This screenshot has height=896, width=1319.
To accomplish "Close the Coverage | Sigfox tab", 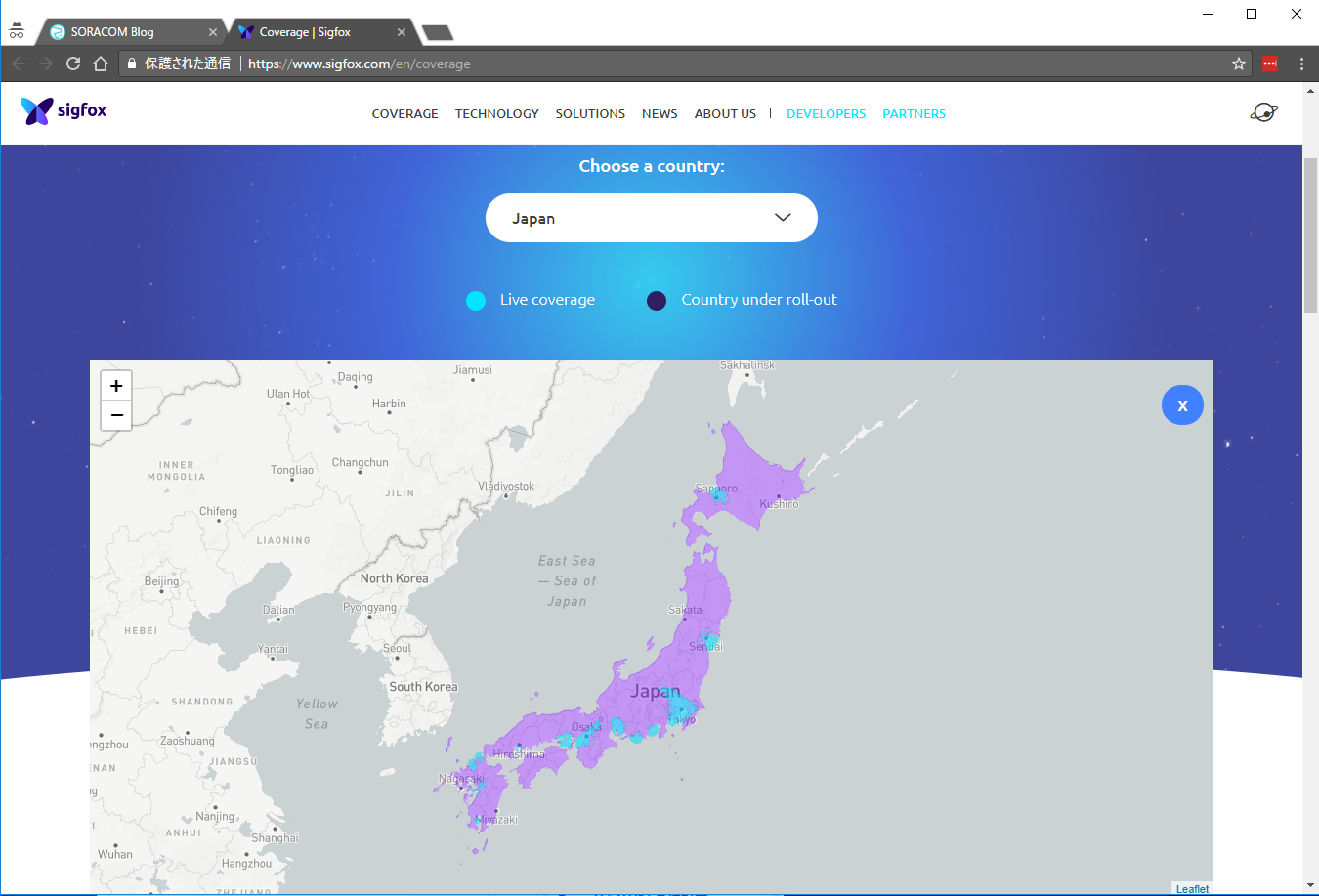I will tap(402, 32).
